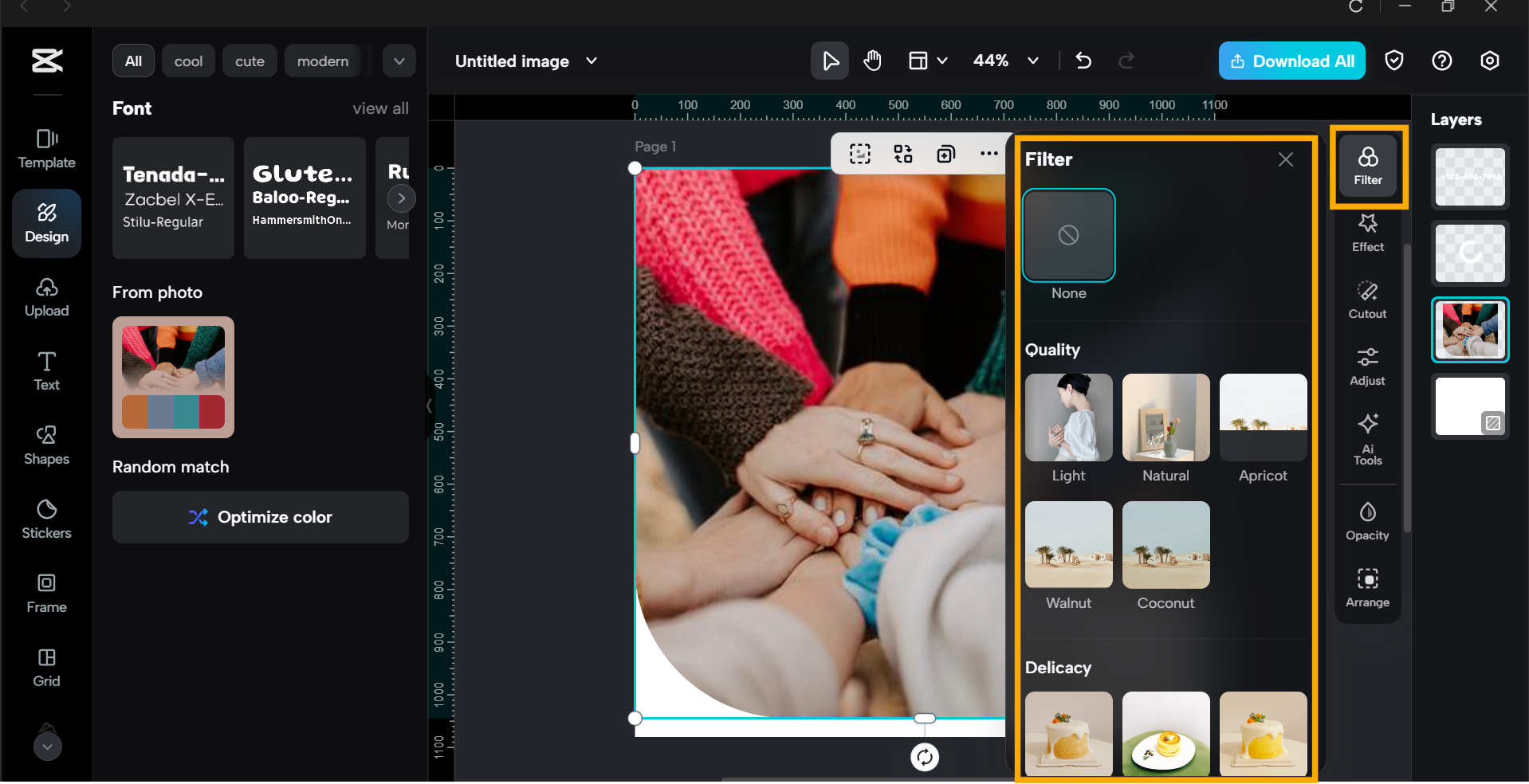This screenshot has height=784, width=1529.
Task: Select the cute font tag
Action: point(250,61)
